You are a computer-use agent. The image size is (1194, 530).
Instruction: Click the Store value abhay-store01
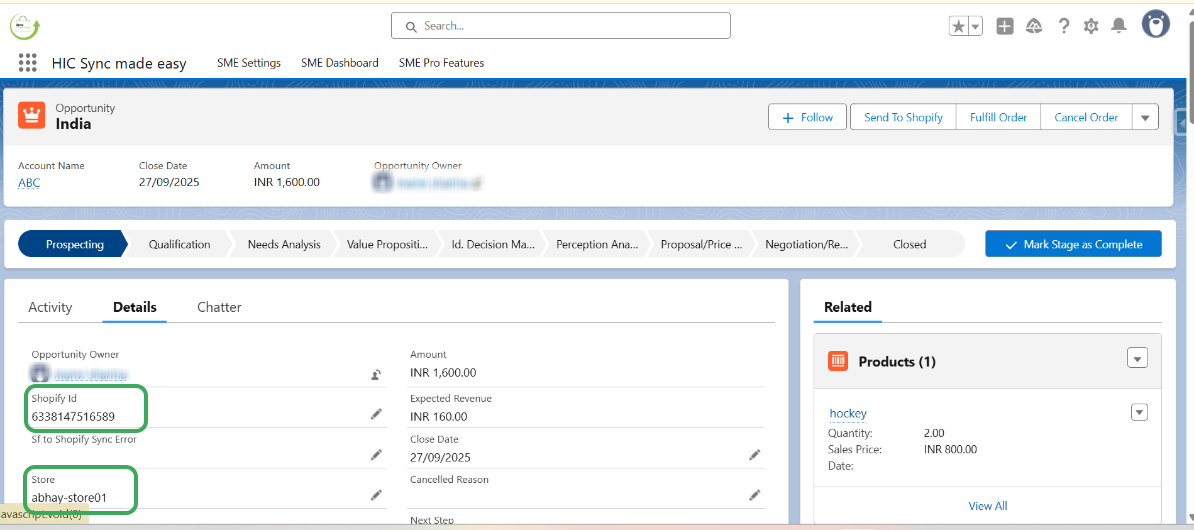[x=69, y=497]
